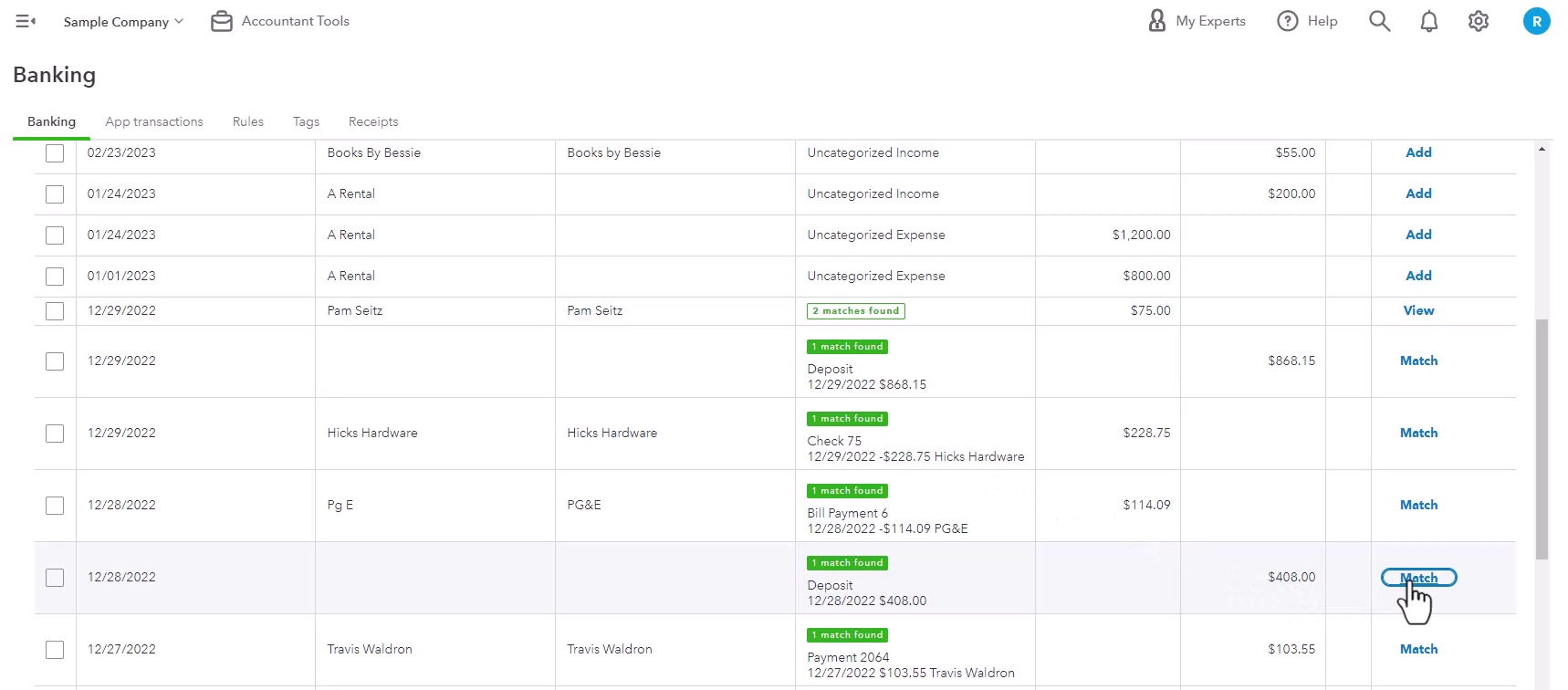1568x690 pixels.
Task: Check the Books By Bessie transaction checkbox
Action: 55,153
